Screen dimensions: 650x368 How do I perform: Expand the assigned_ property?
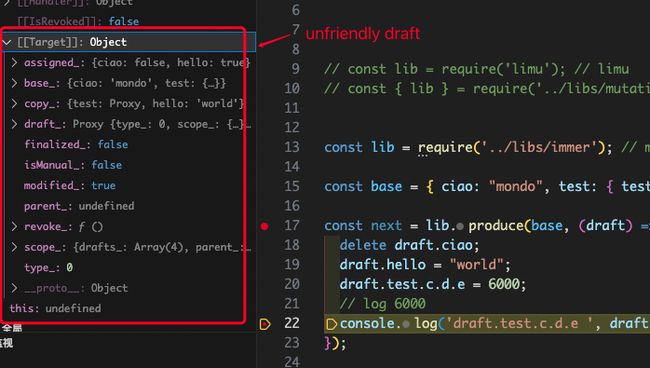point(15,63)
